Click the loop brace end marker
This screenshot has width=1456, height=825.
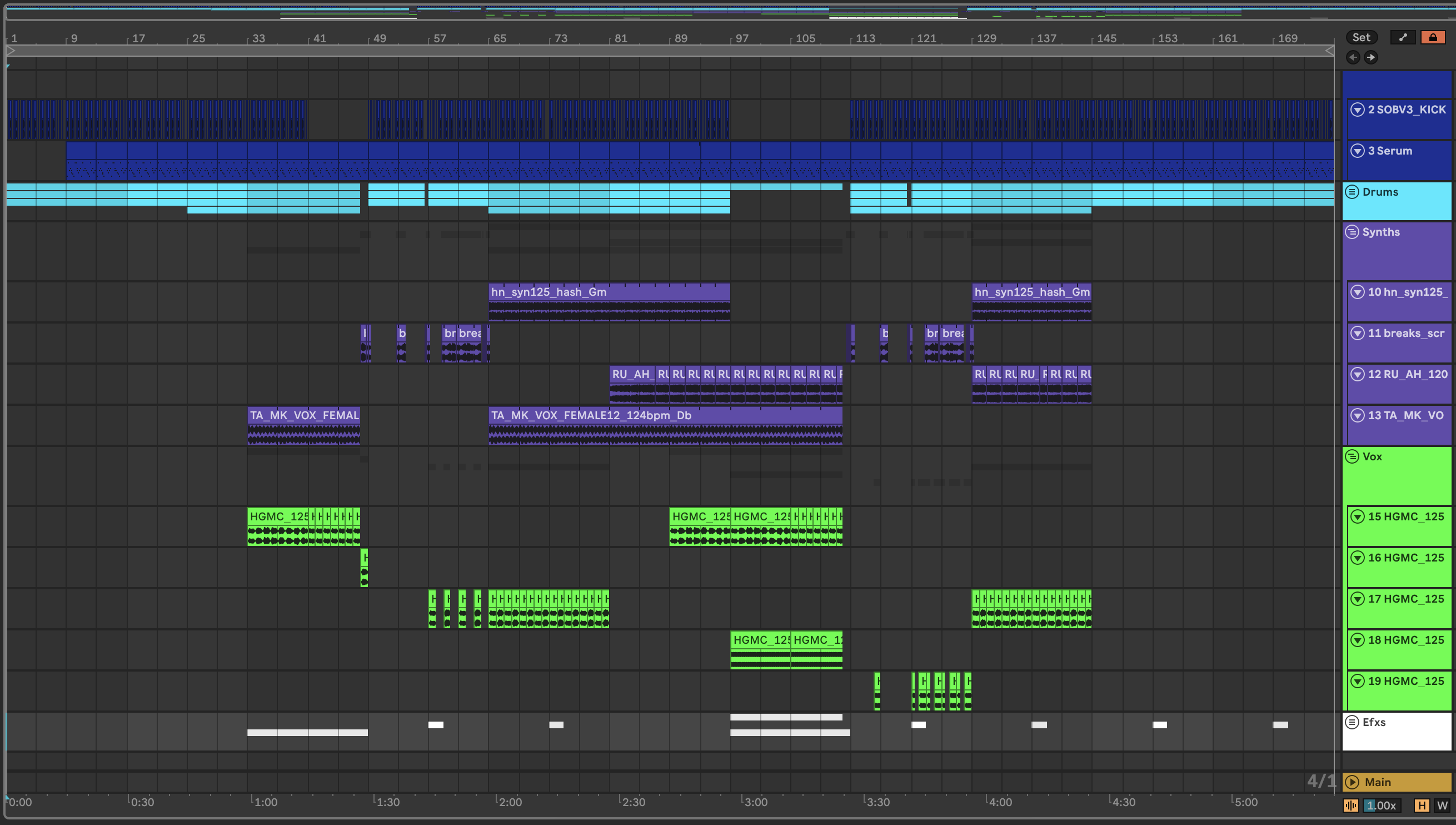tap(1329, 51)
